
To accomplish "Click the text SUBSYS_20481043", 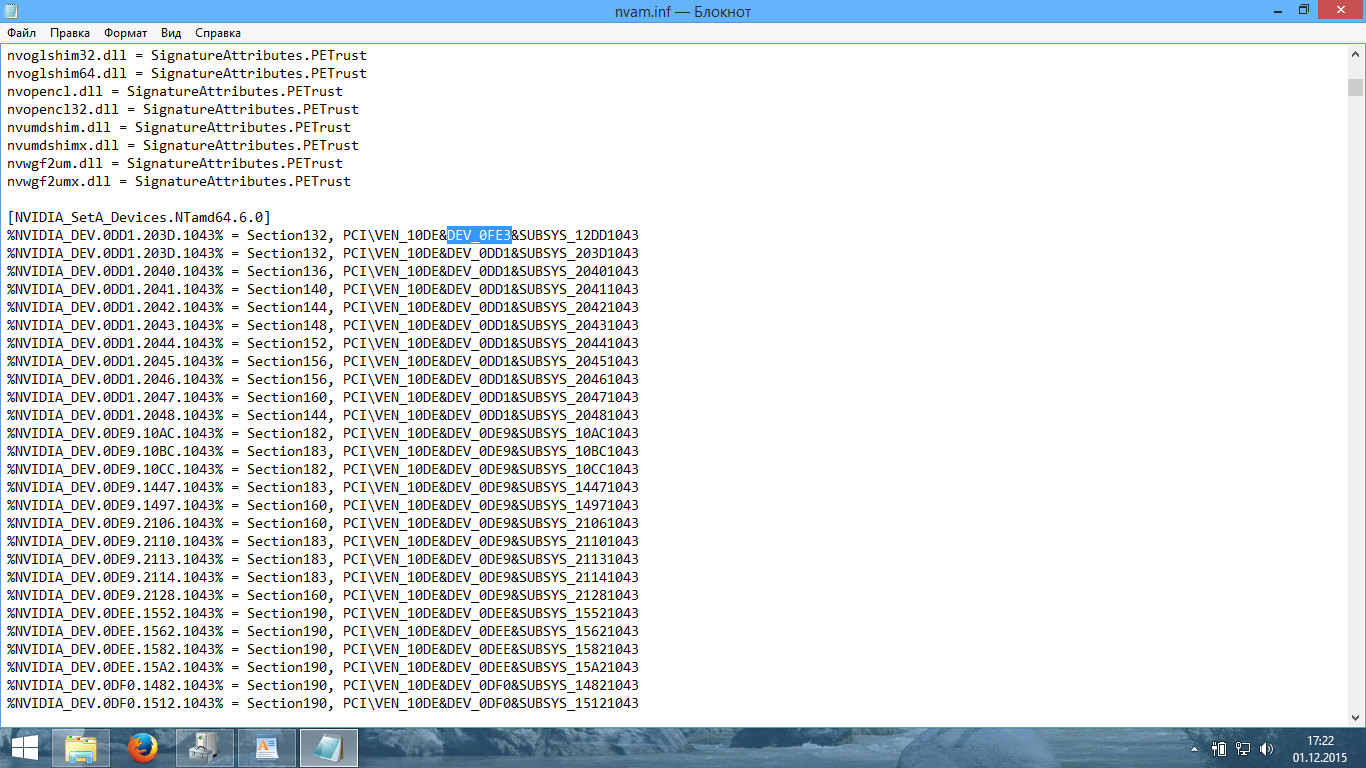I will [579, 415].
